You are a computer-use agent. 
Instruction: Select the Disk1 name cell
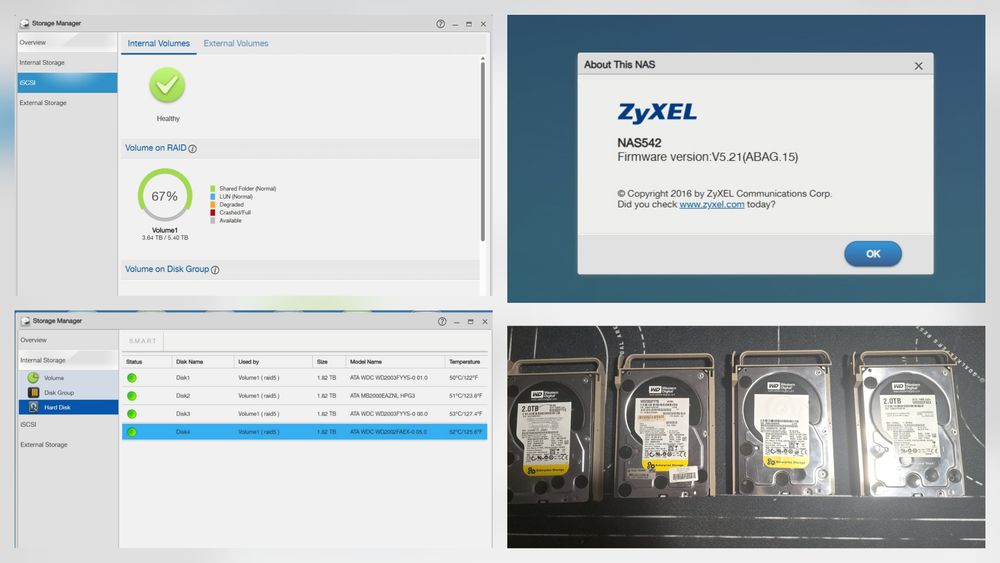183,377
